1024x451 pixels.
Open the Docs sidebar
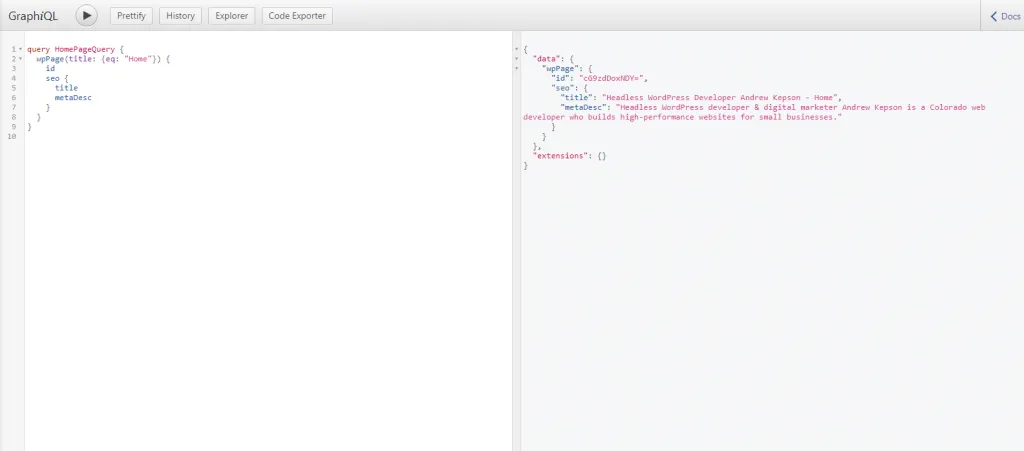(1004, 16)
